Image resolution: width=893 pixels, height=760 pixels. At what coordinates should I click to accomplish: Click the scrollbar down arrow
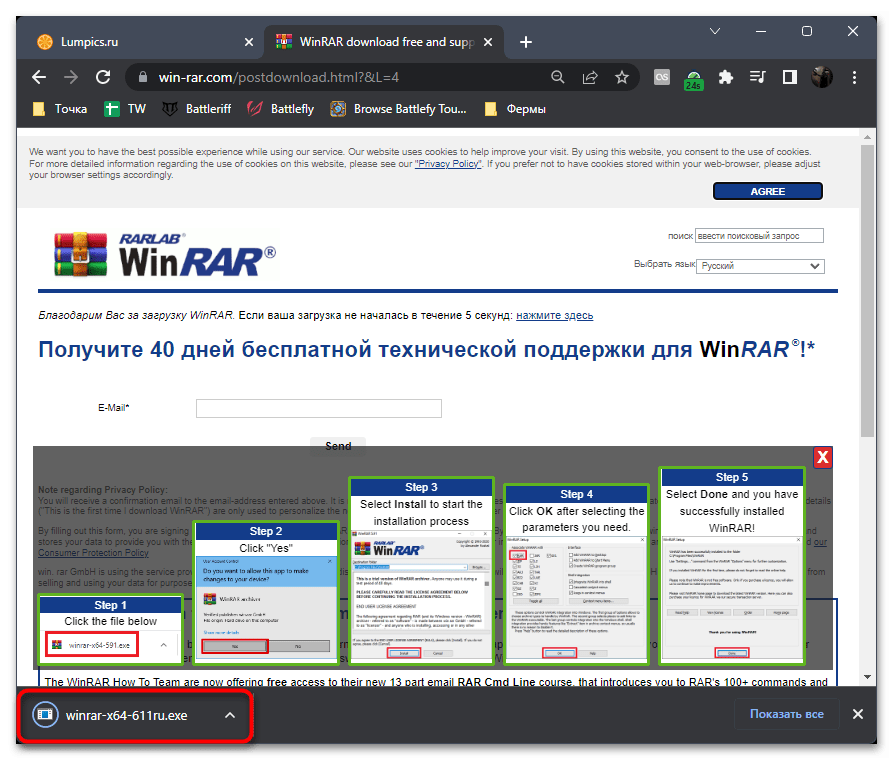pos(867,677)
